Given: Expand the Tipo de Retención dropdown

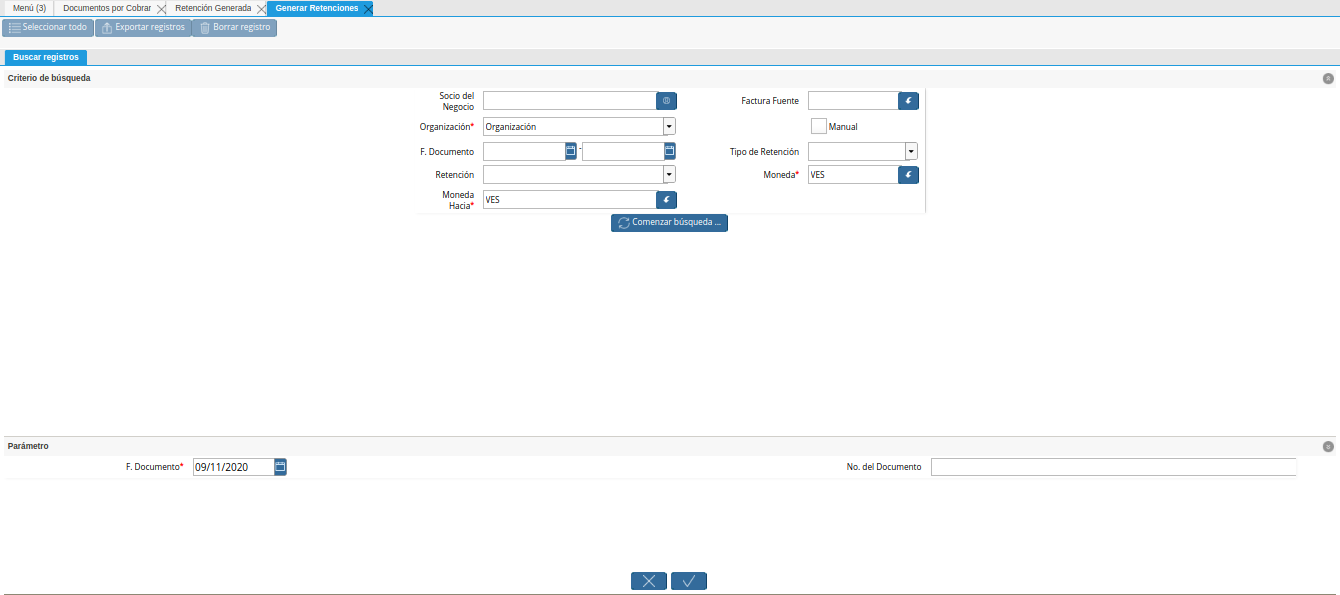Looking at the screenshot, I should point(911,151).
